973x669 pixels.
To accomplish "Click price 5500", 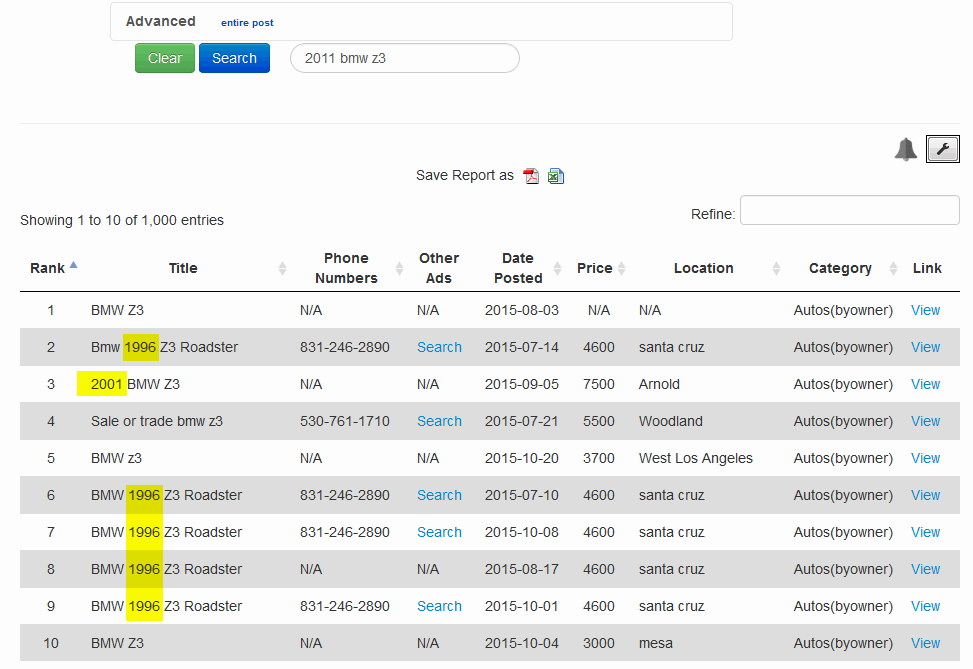I will (599, 421).
